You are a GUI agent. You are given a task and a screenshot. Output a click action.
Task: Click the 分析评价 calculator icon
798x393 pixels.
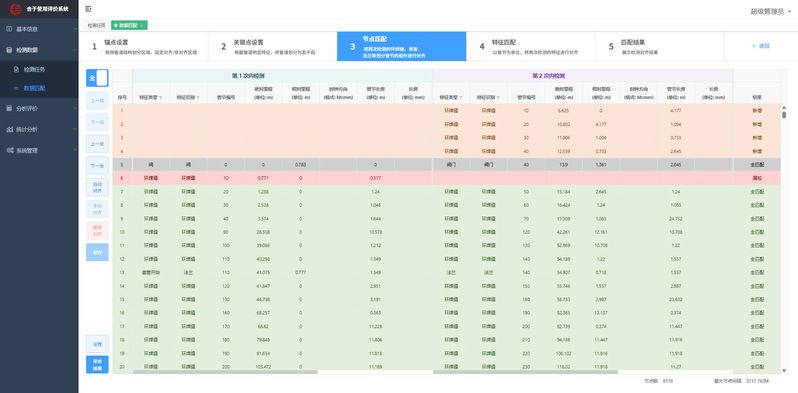(x=9, y=108)
